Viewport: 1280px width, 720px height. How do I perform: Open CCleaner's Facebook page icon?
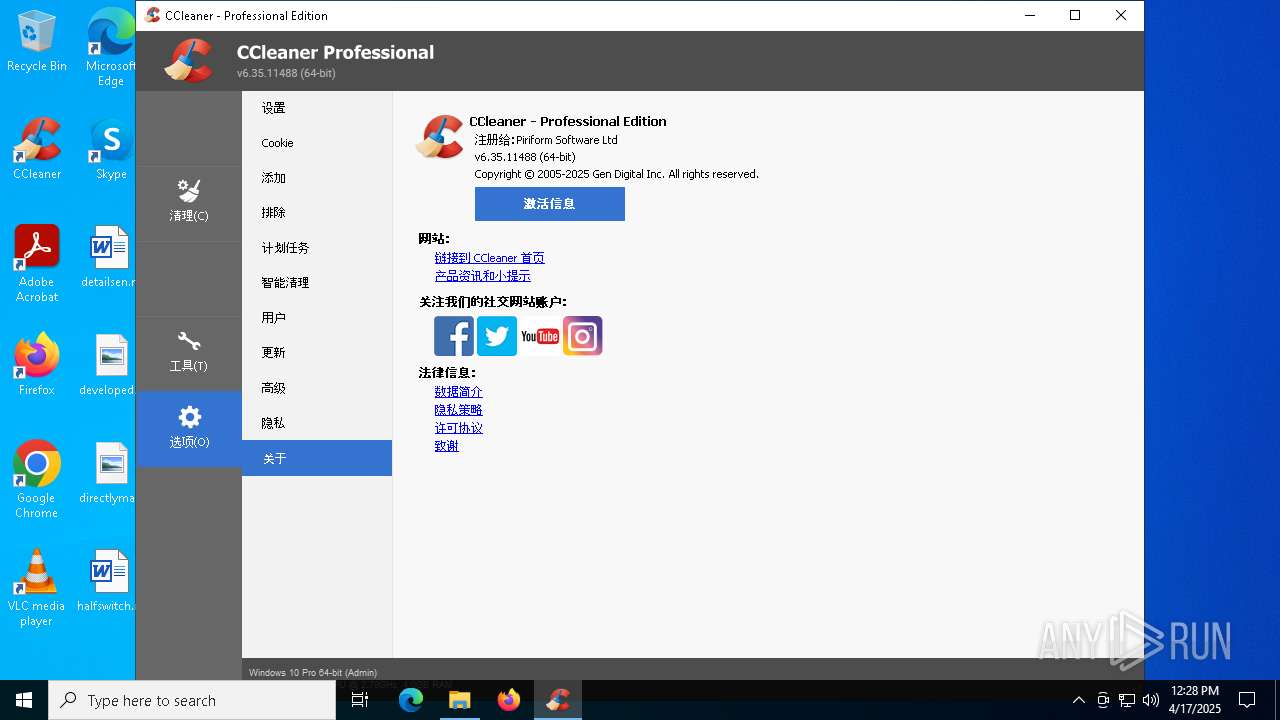point(454,336)
